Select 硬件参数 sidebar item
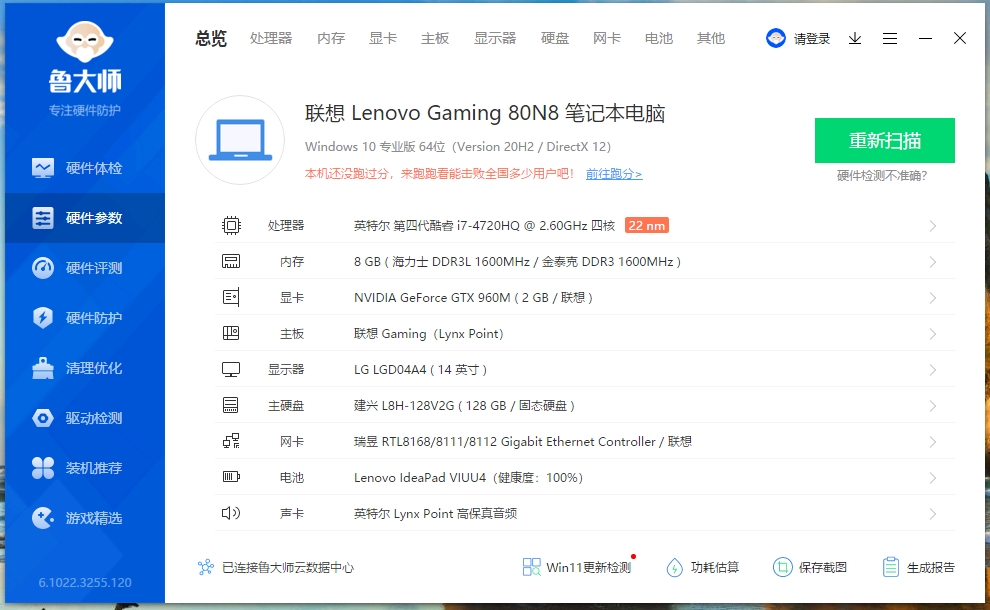Image resolution: width=990 pixels, height=610 pixels. 85,218
